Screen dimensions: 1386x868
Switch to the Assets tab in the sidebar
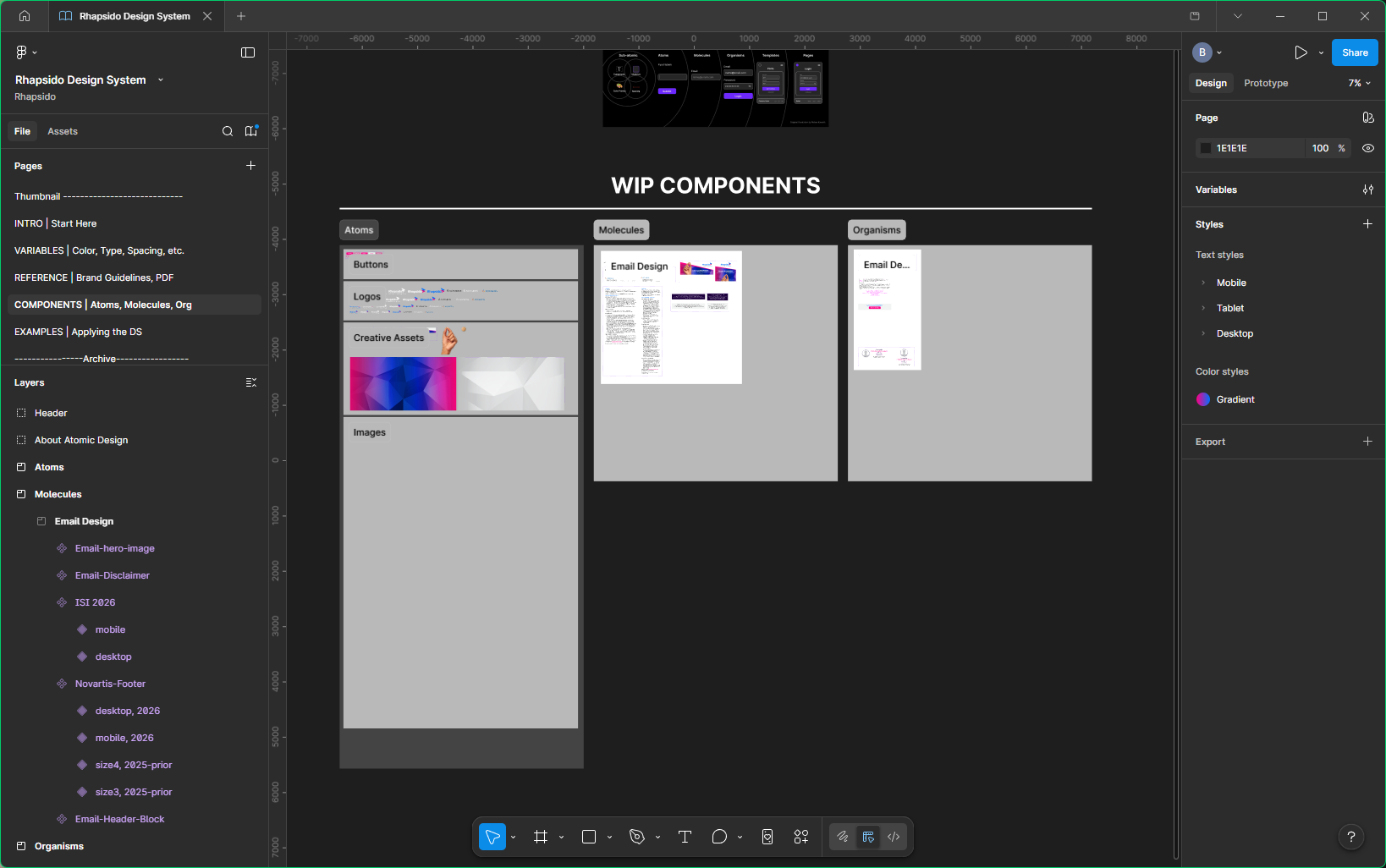[62, 131]
